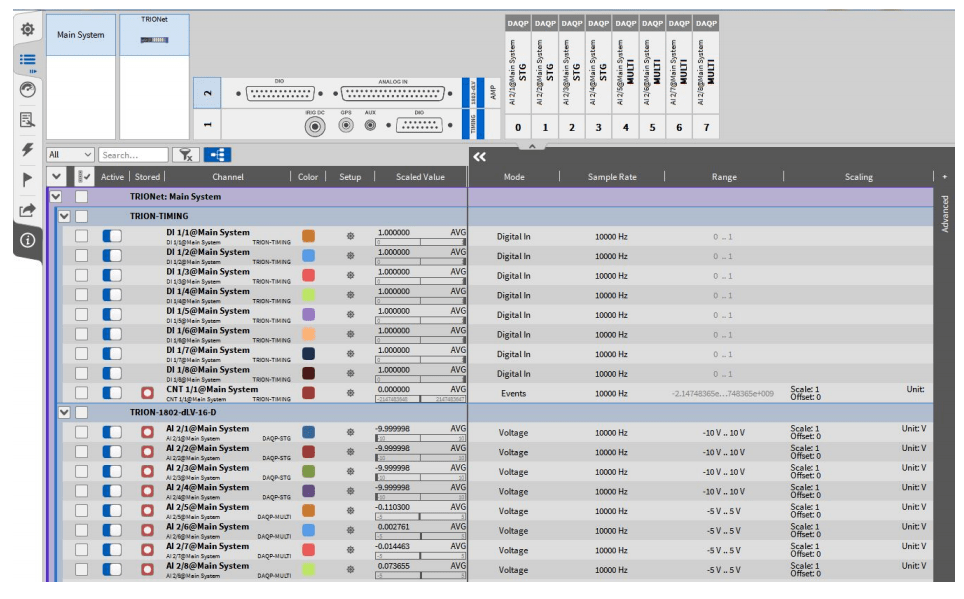Screen dimensions: 964x599
Task: Click the export share icon in sidebar
Action: [x=28, y=210]
